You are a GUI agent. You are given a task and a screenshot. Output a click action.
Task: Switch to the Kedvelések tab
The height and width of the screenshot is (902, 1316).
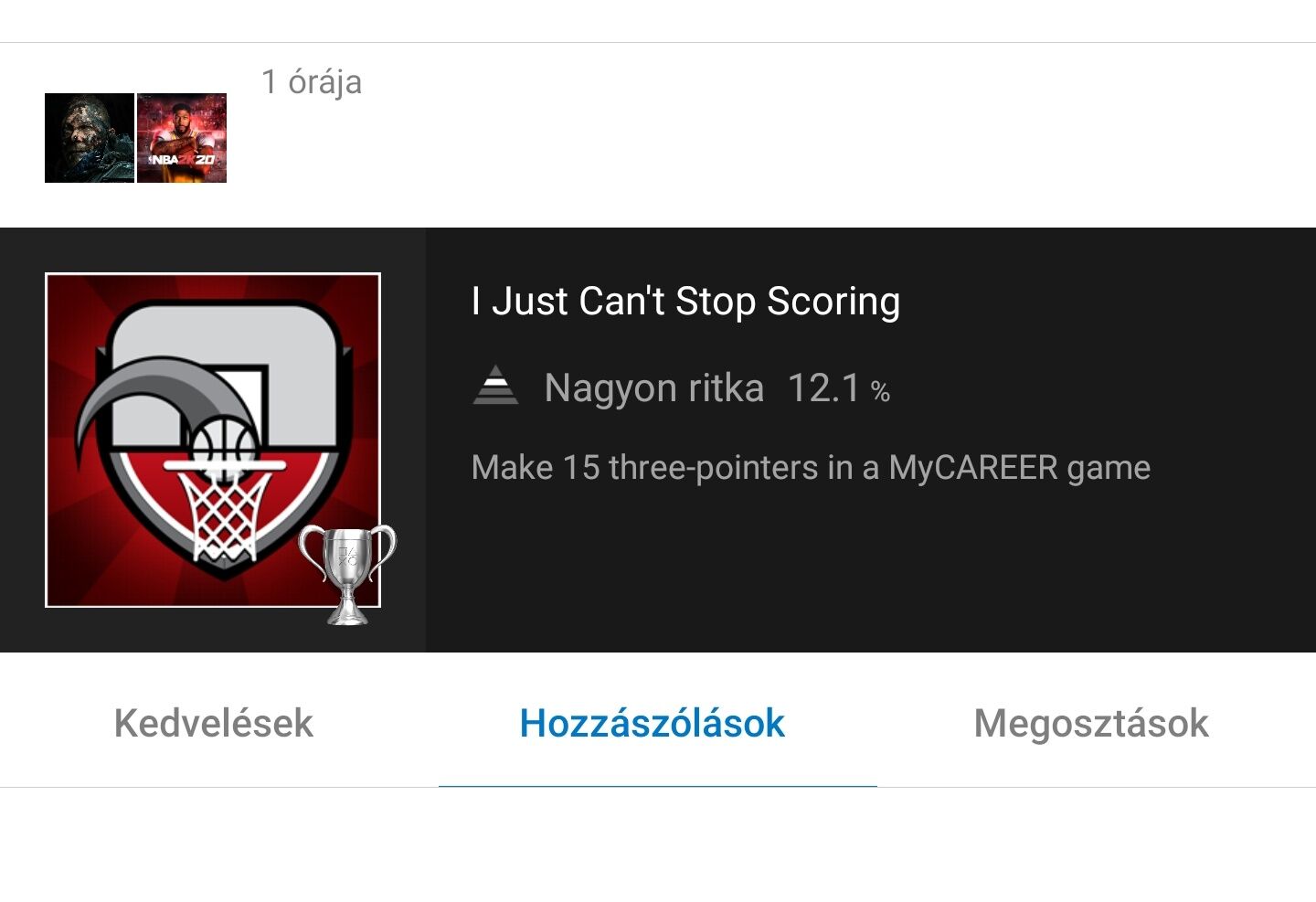tap(214, 723)
